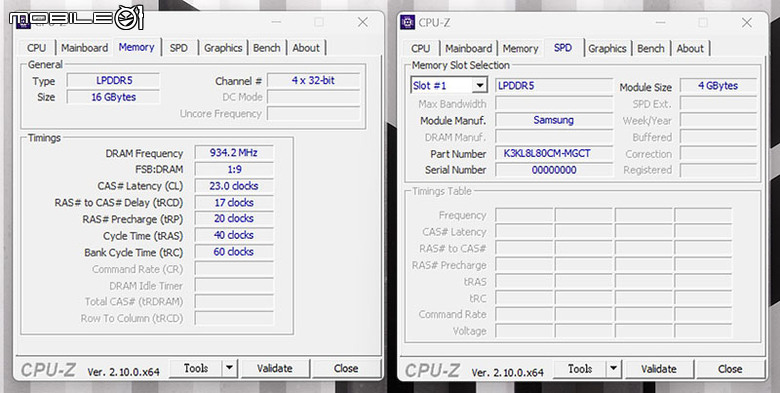This screenshot has height=393, width=780.
Task: Click Part Number field K3KL8L80CM-MGCT
Action: [554, 153]
